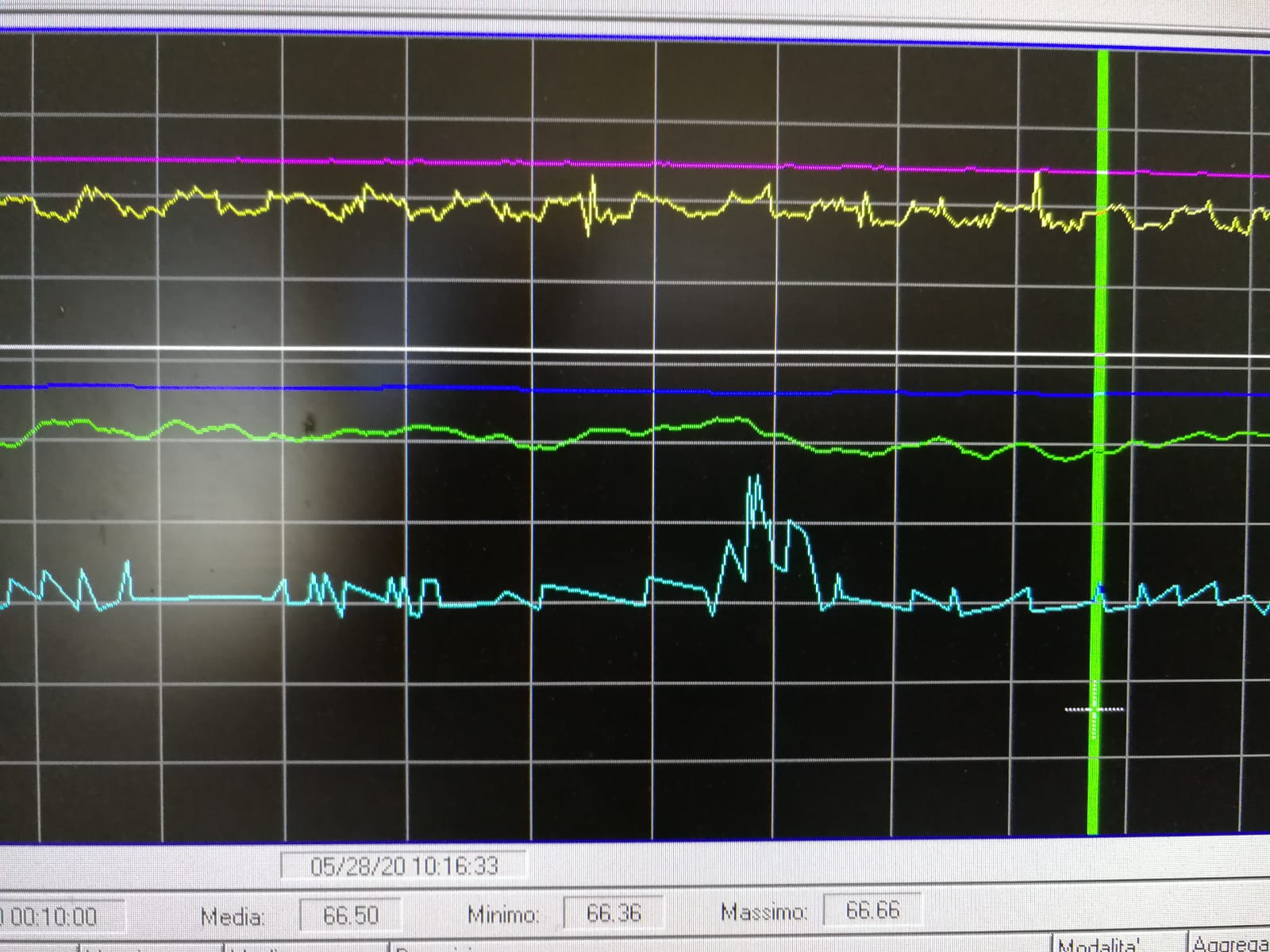Click the white crosshair pointer marker
The image size is (1270, 952).
(x=1095, y=708)
